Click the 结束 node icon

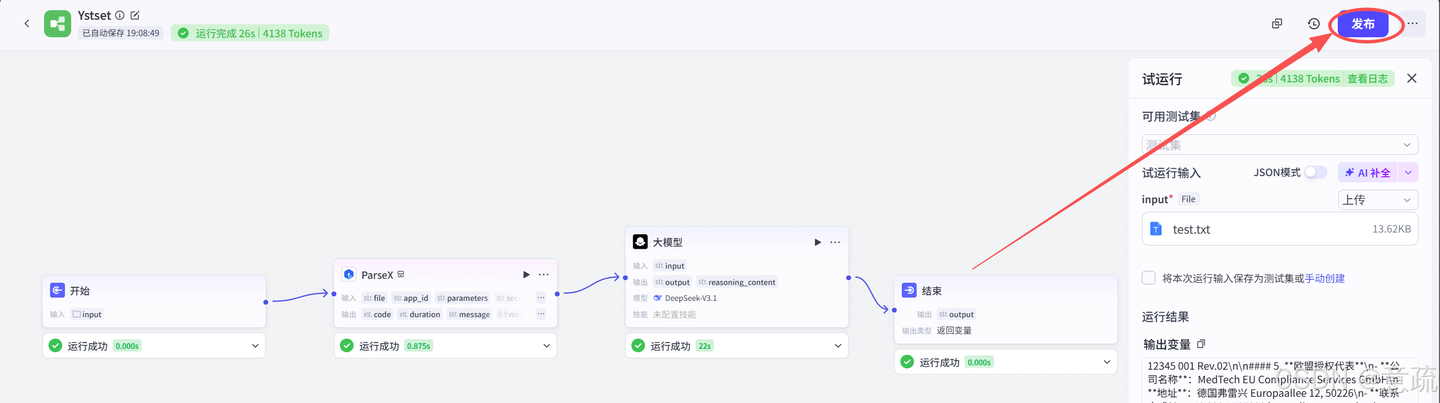(909, 290)
